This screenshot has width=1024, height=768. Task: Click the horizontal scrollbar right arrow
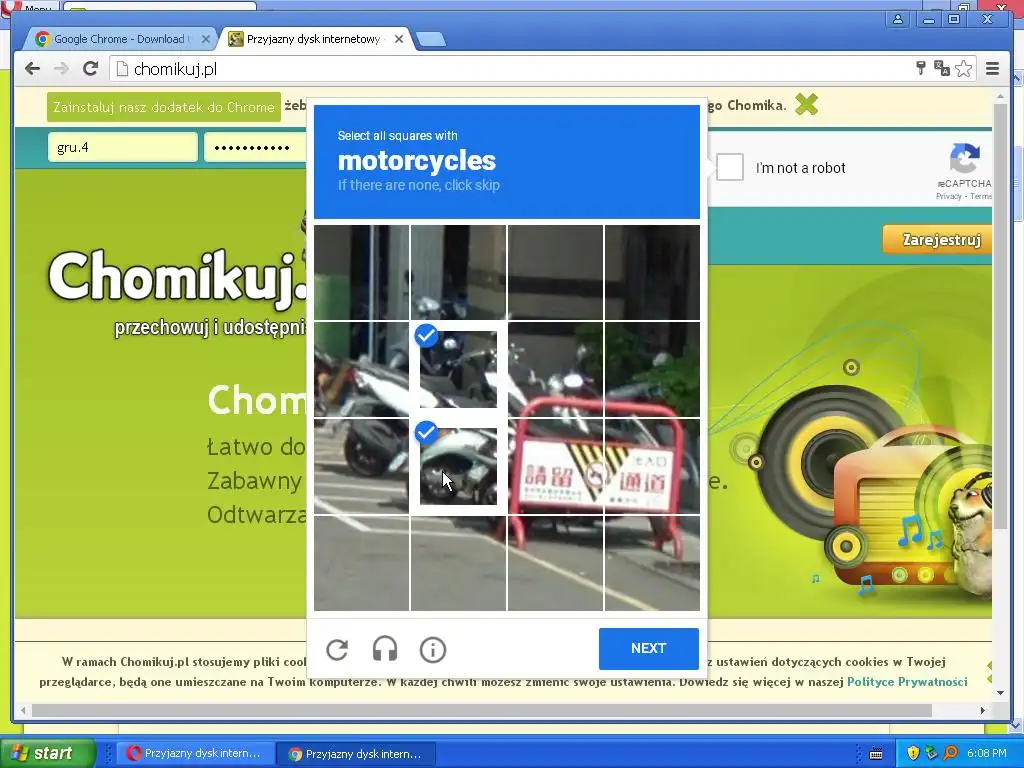pyautogui.click(x=982, y=710)
